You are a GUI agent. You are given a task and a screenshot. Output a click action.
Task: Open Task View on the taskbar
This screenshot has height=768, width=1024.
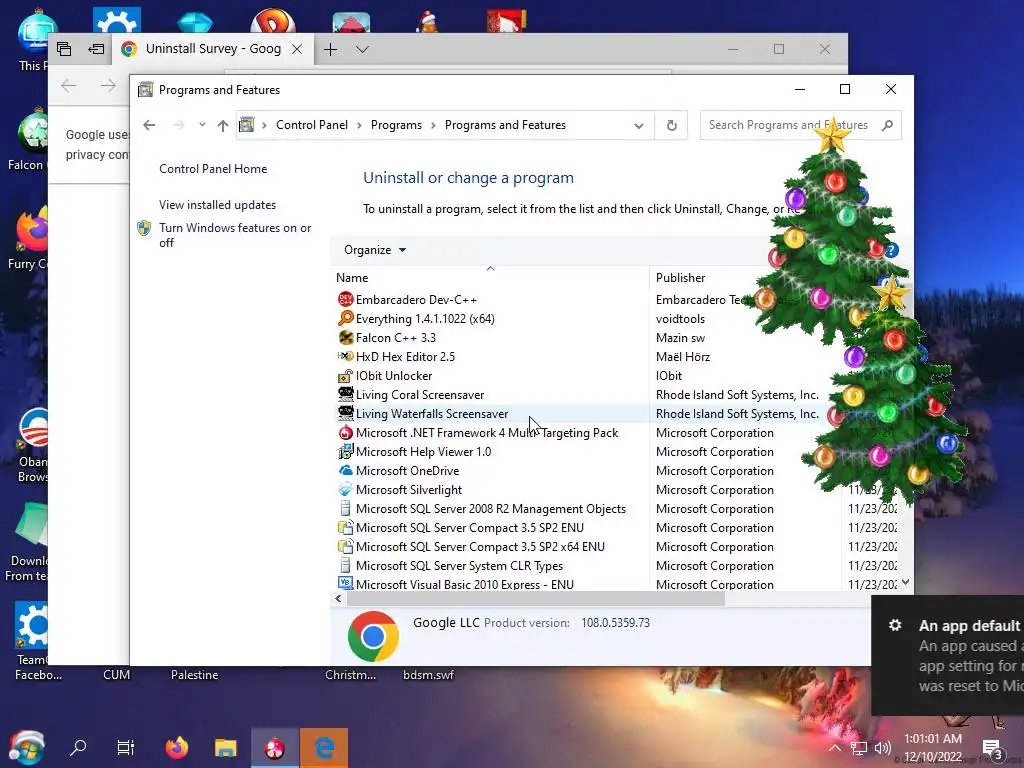[125, 748]
